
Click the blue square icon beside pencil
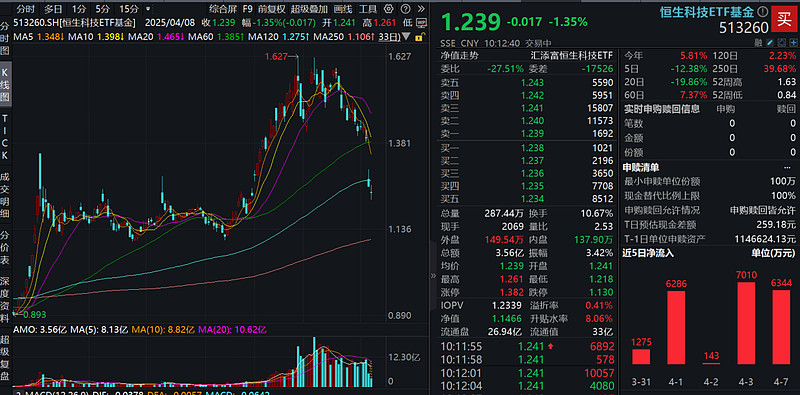click(x=782, y=43)
